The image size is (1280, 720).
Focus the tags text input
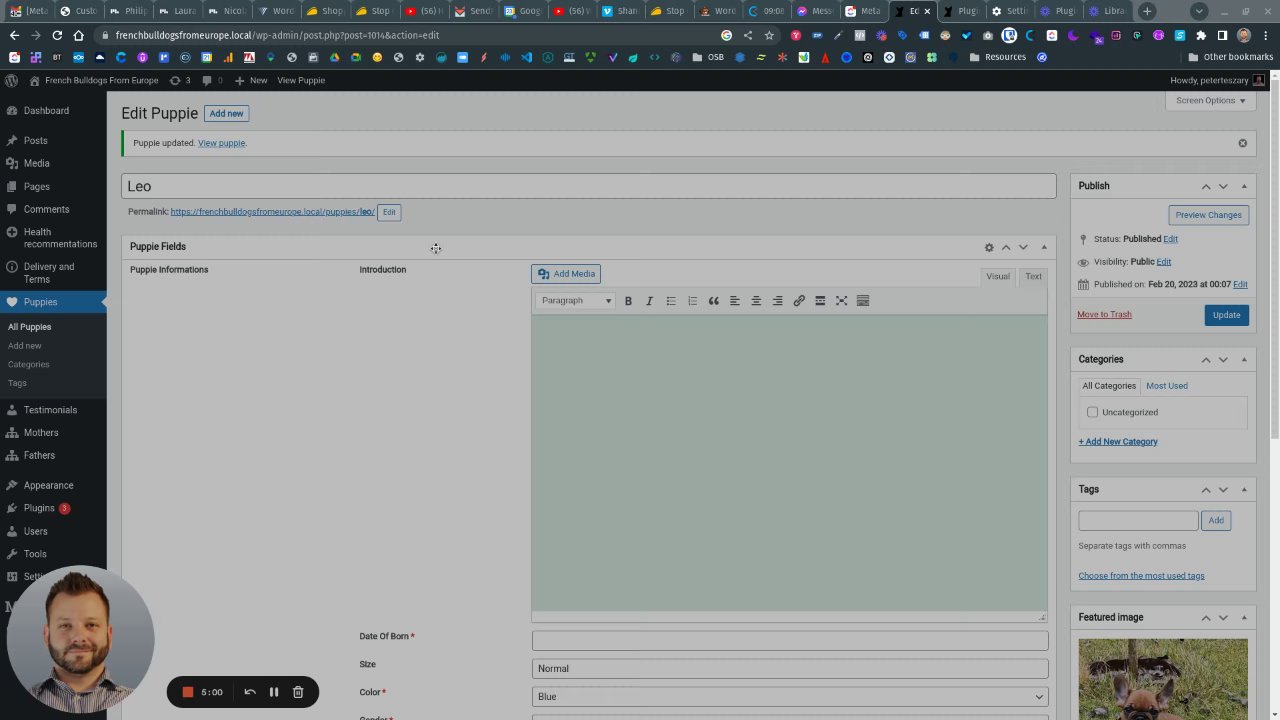(x=1138, y=521)
